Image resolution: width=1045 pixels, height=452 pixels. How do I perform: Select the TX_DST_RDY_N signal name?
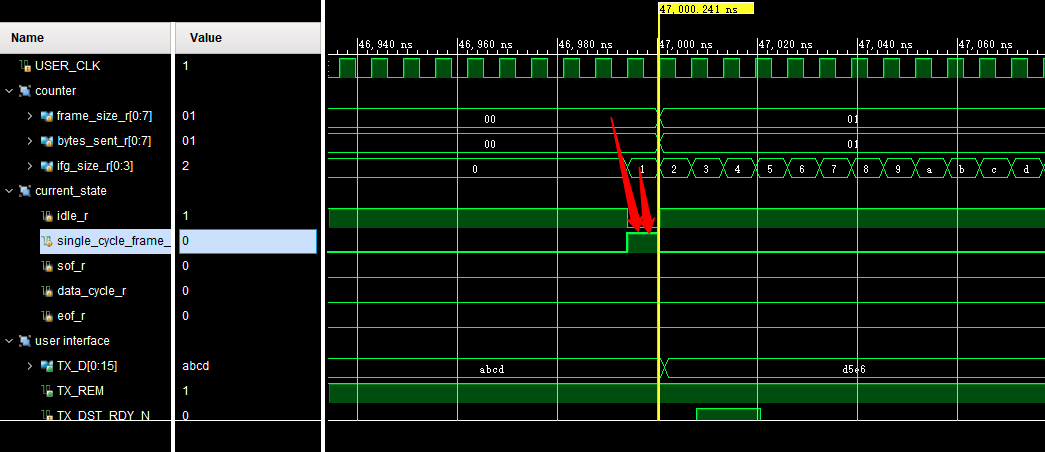103,415
